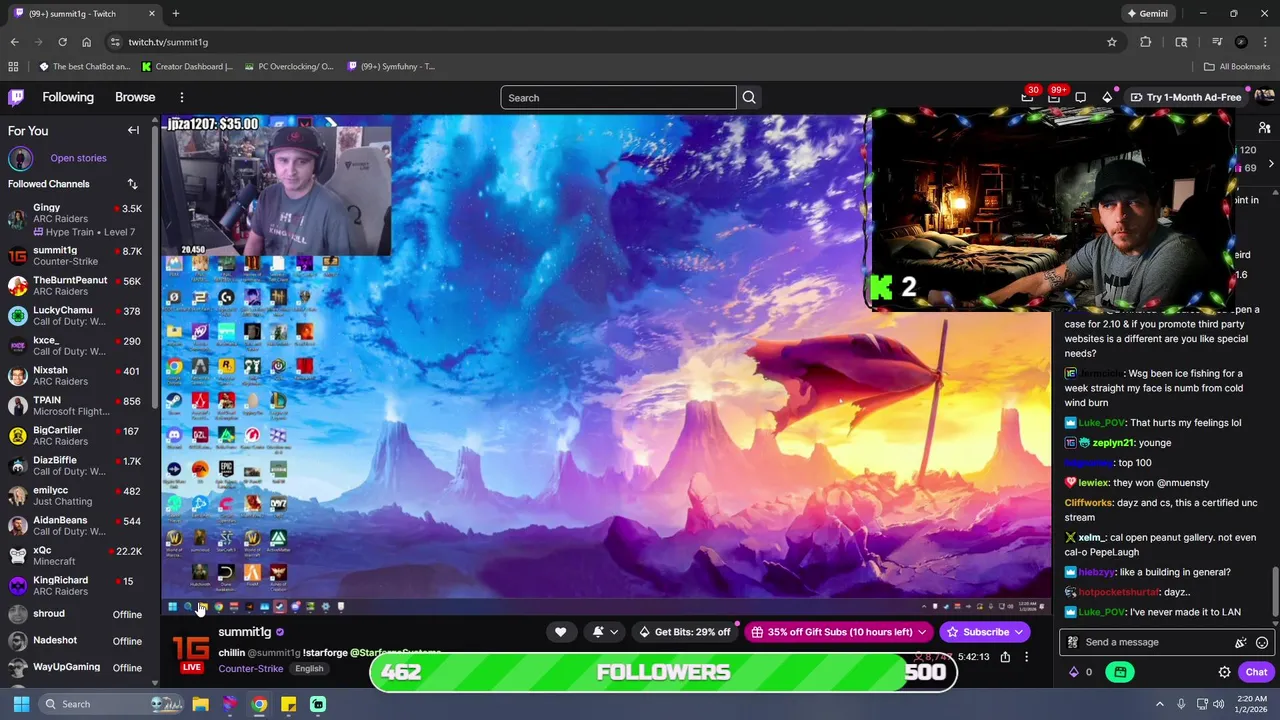Open shroud offline channel in the sidebar

(x=75, y=614)
